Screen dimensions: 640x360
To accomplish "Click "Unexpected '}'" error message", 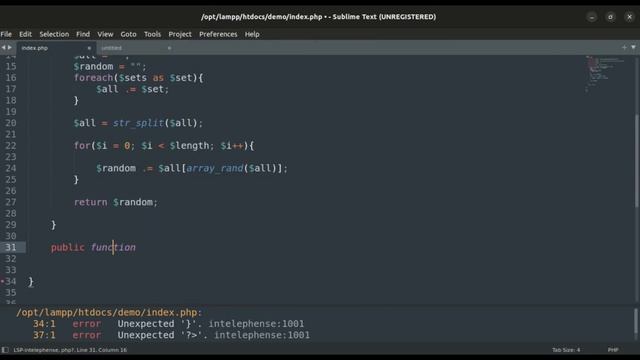I will coord(160,324).
